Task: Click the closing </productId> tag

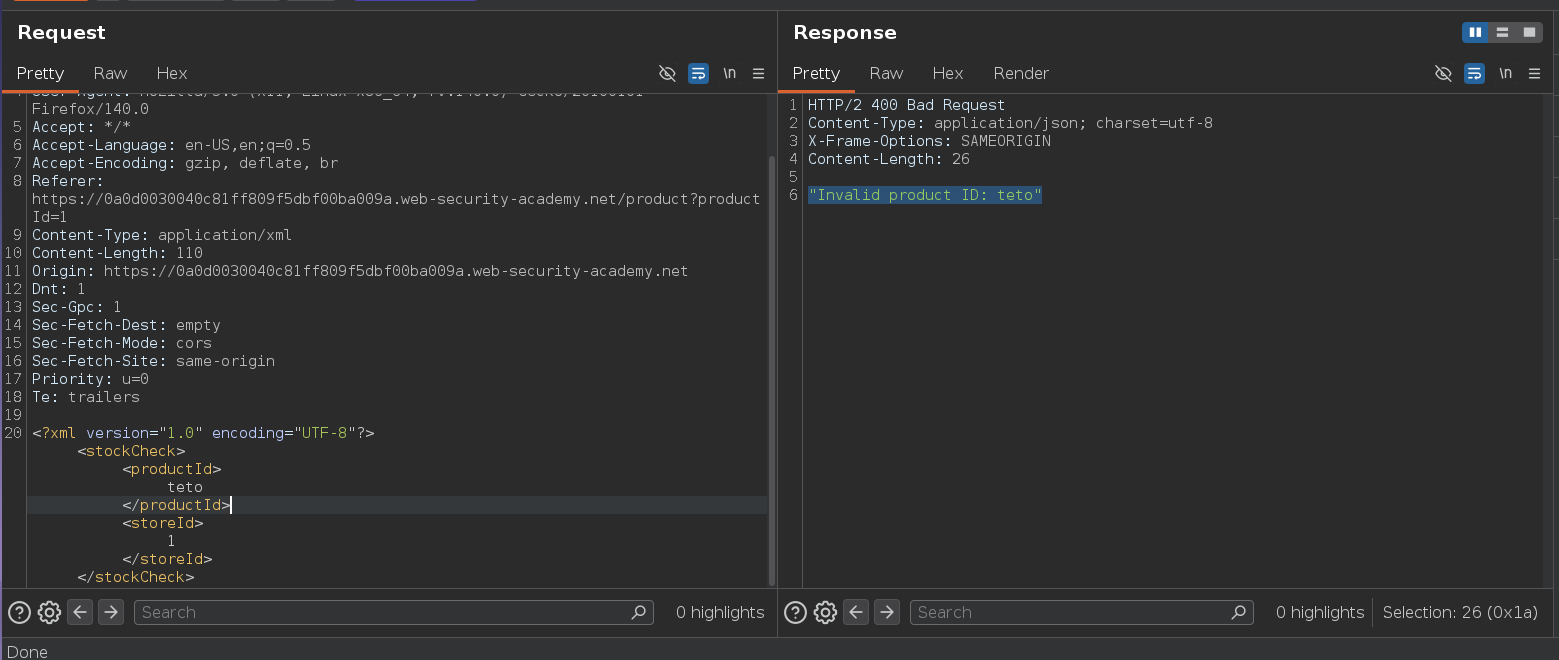Action: tap(176, 505)
